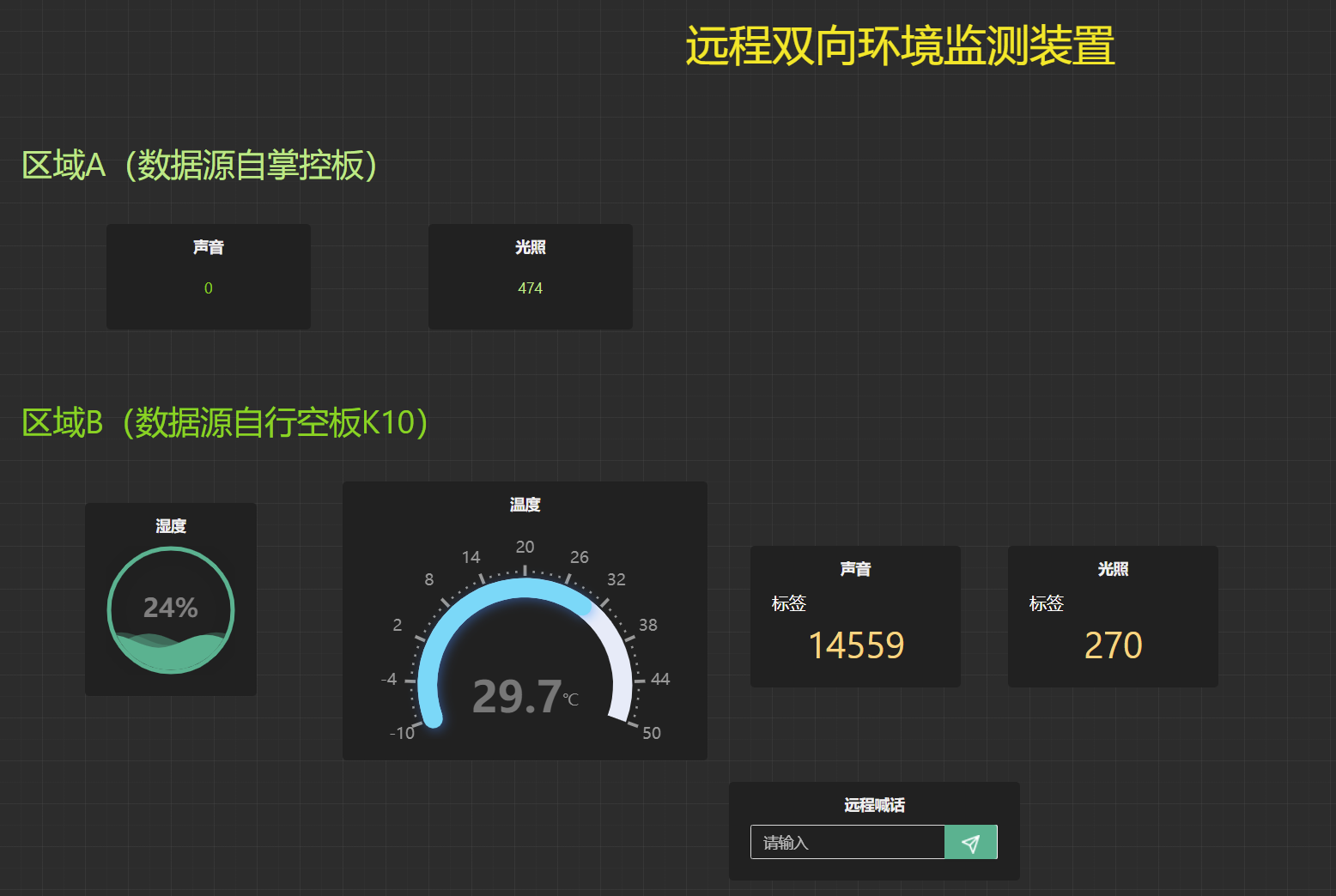Click the paper-plane send icon in 远程喊话
Screen dimensions: 1336x896
pos(971,843)
